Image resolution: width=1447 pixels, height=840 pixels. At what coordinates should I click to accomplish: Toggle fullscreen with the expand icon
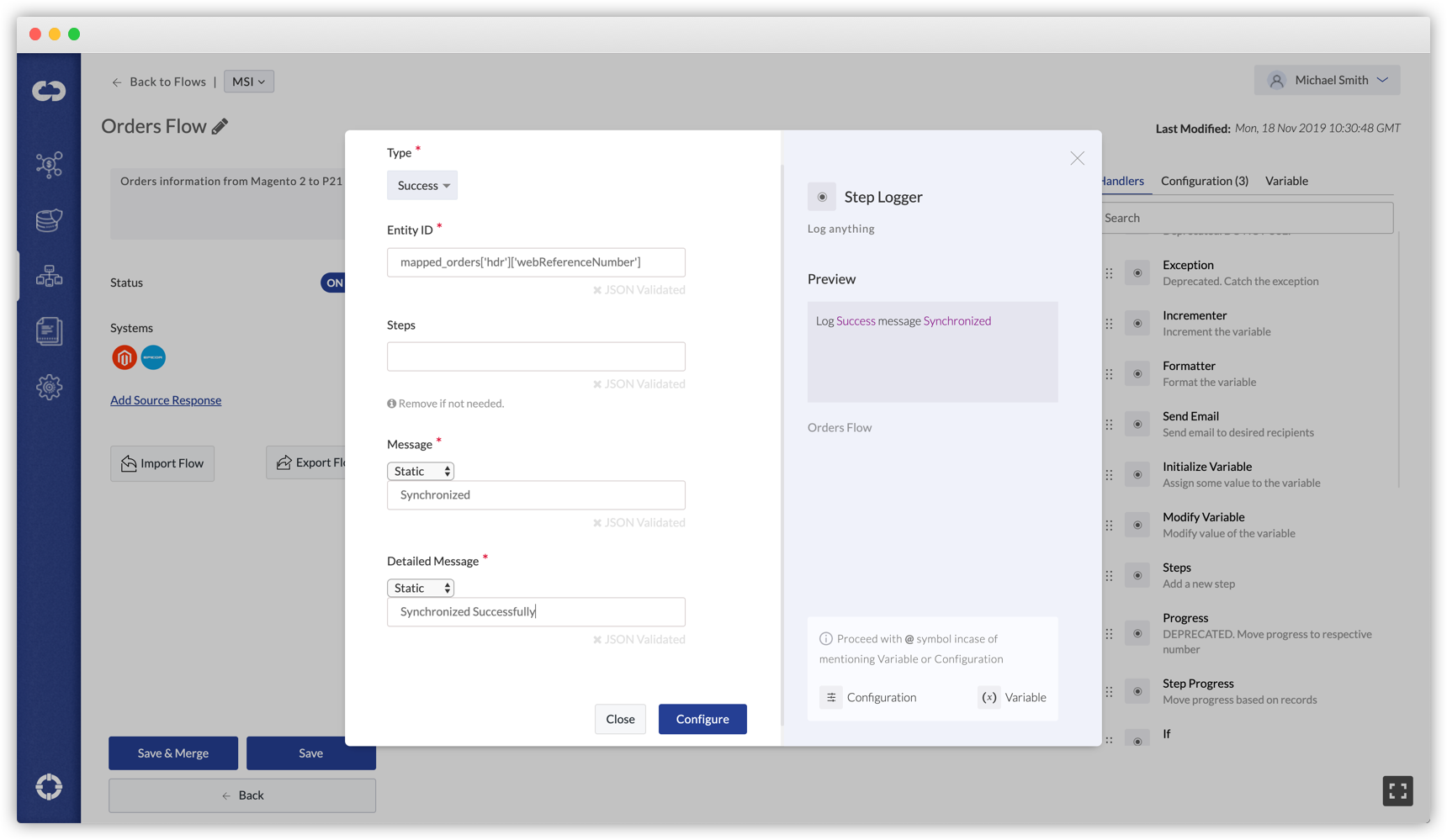point(1397,791)
